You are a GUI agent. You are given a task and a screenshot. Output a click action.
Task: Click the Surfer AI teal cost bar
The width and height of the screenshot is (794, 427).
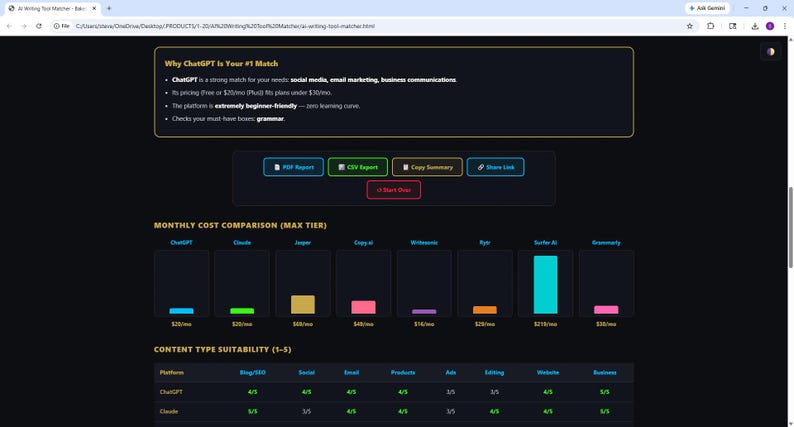click(545, 285)
